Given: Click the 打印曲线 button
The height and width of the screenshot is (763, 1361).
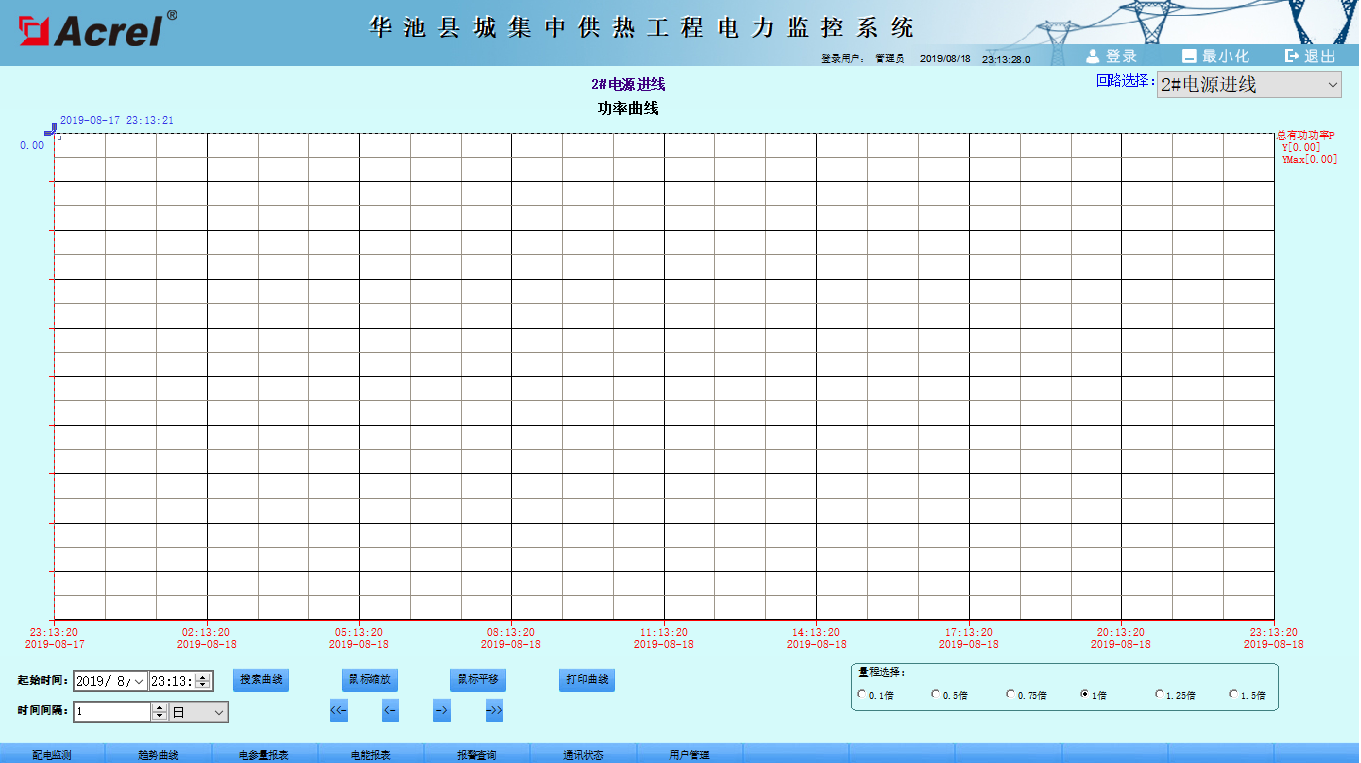Looking at the screenshot, I should pos(587,680).
